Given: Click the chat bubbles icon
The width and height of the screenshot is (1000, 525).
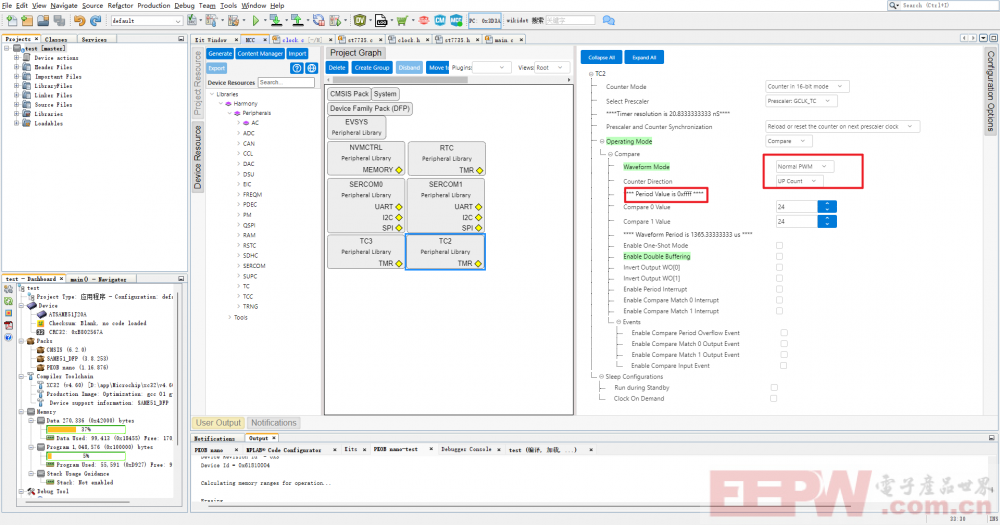Looking at the screenshot, I should click(x=608, y=20).
